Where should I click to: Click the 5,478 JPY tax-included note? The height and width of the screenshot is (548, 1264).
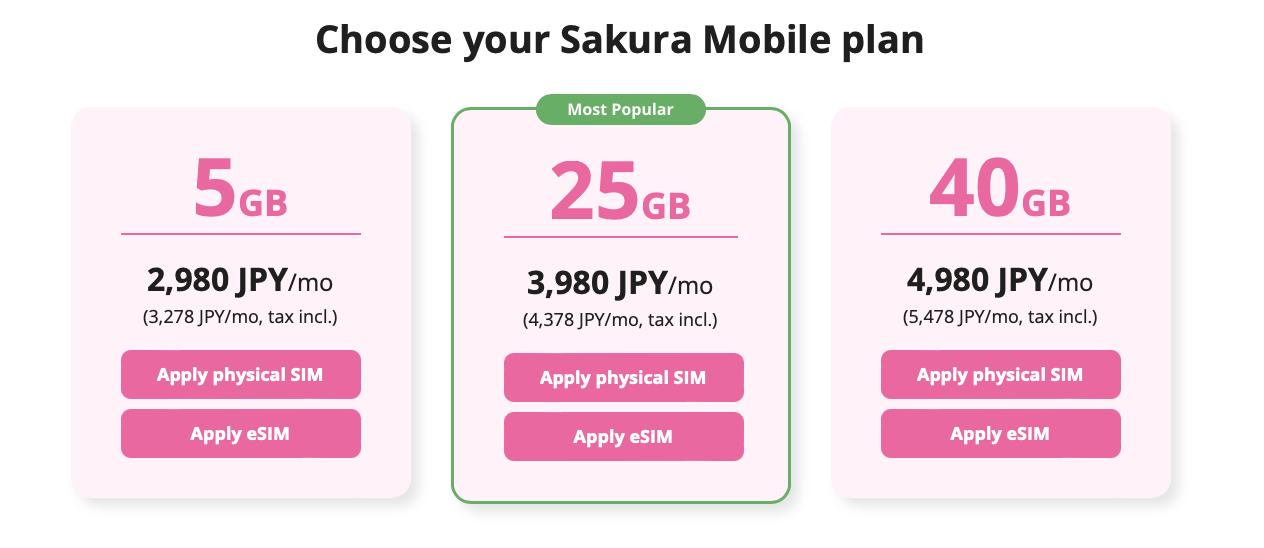click(x=1000, y=318)
